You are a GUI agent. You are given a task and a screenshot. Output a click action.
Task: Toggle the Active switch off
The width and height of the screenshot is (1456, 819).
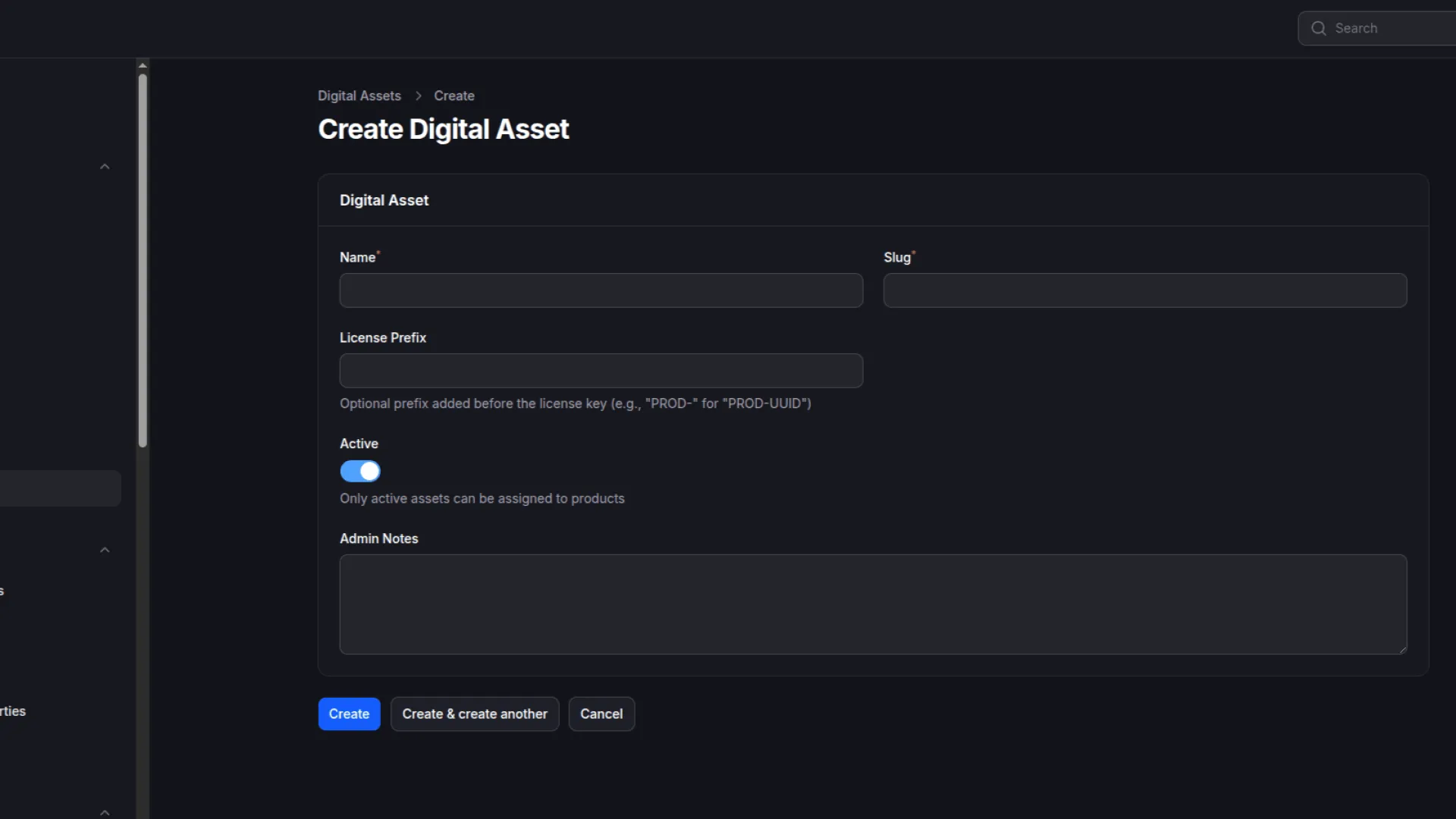click(360, 472)
